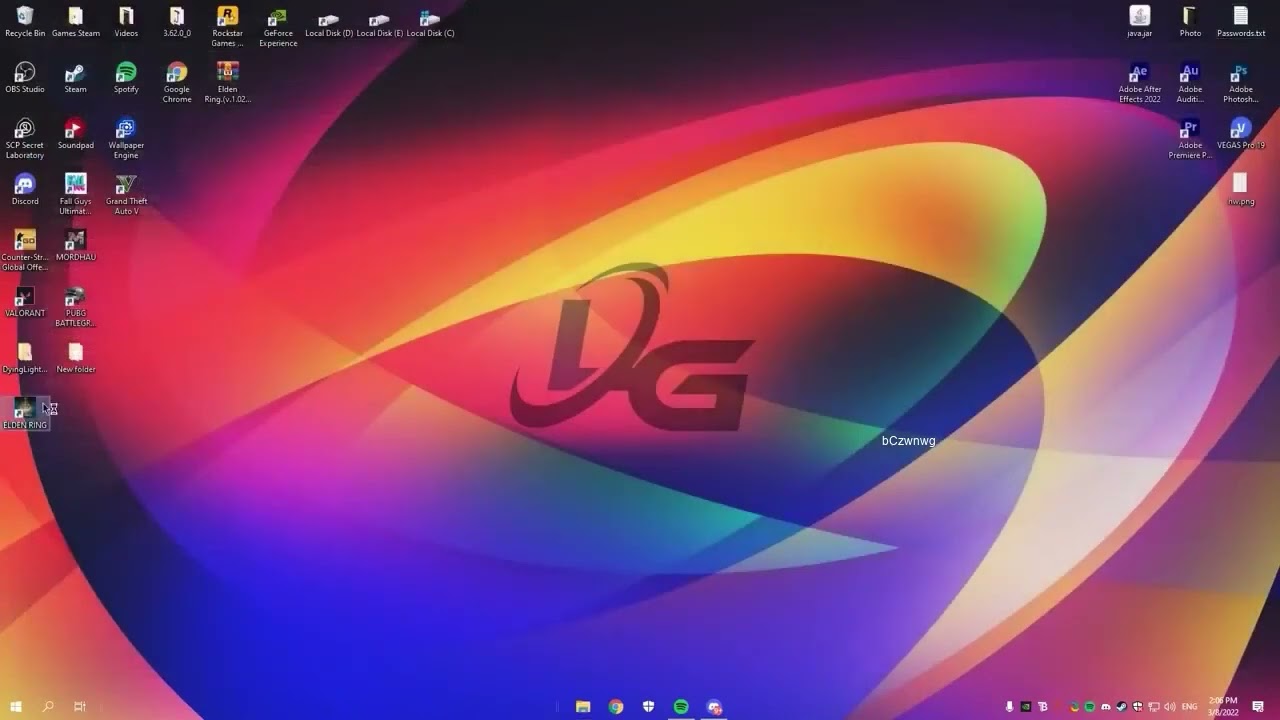The image size is (1280, 720).
Task: Select the Adobe Audition shortcut
Action: point(1190,83)
